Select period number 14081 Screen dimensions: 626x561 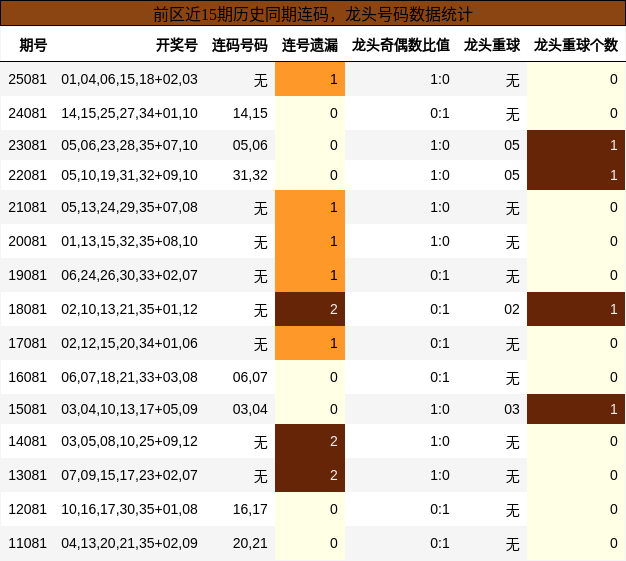click(28, 441)
